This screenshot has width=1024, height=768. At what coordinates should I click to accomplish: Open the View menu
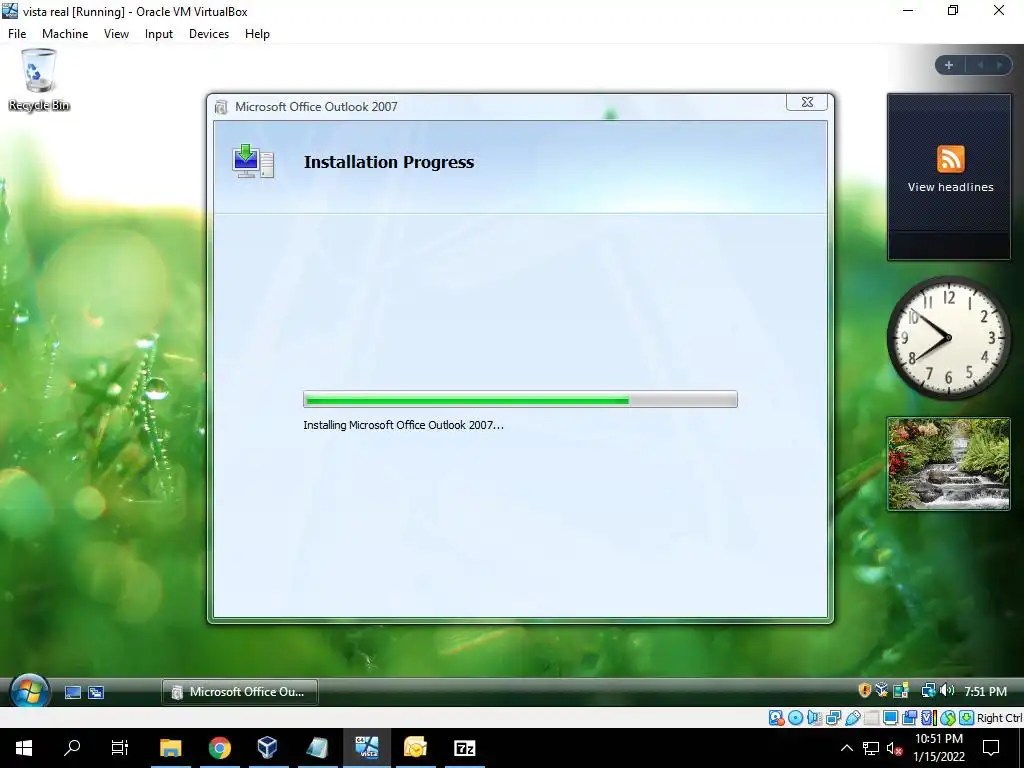(x=116, y=34)
